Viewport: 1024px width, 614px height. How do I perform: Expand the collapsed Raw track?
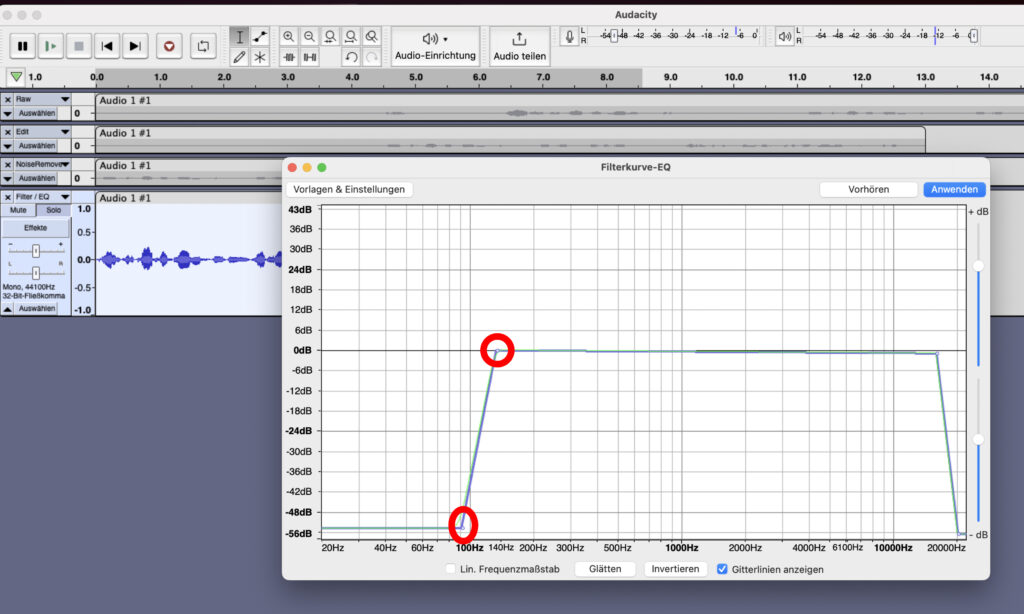[7, 114]
